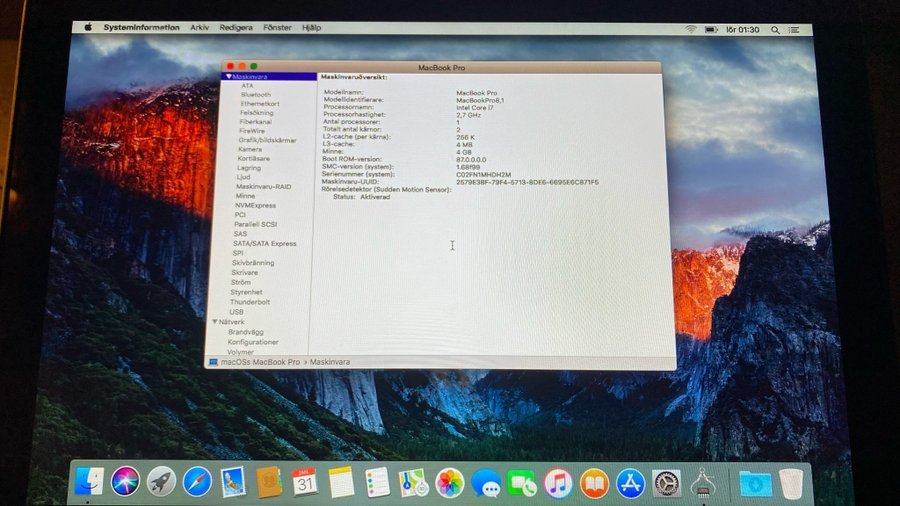Open the Arkiv menu
The height and width of the screenshot is (506, 900).
click(x=200, y=28)
